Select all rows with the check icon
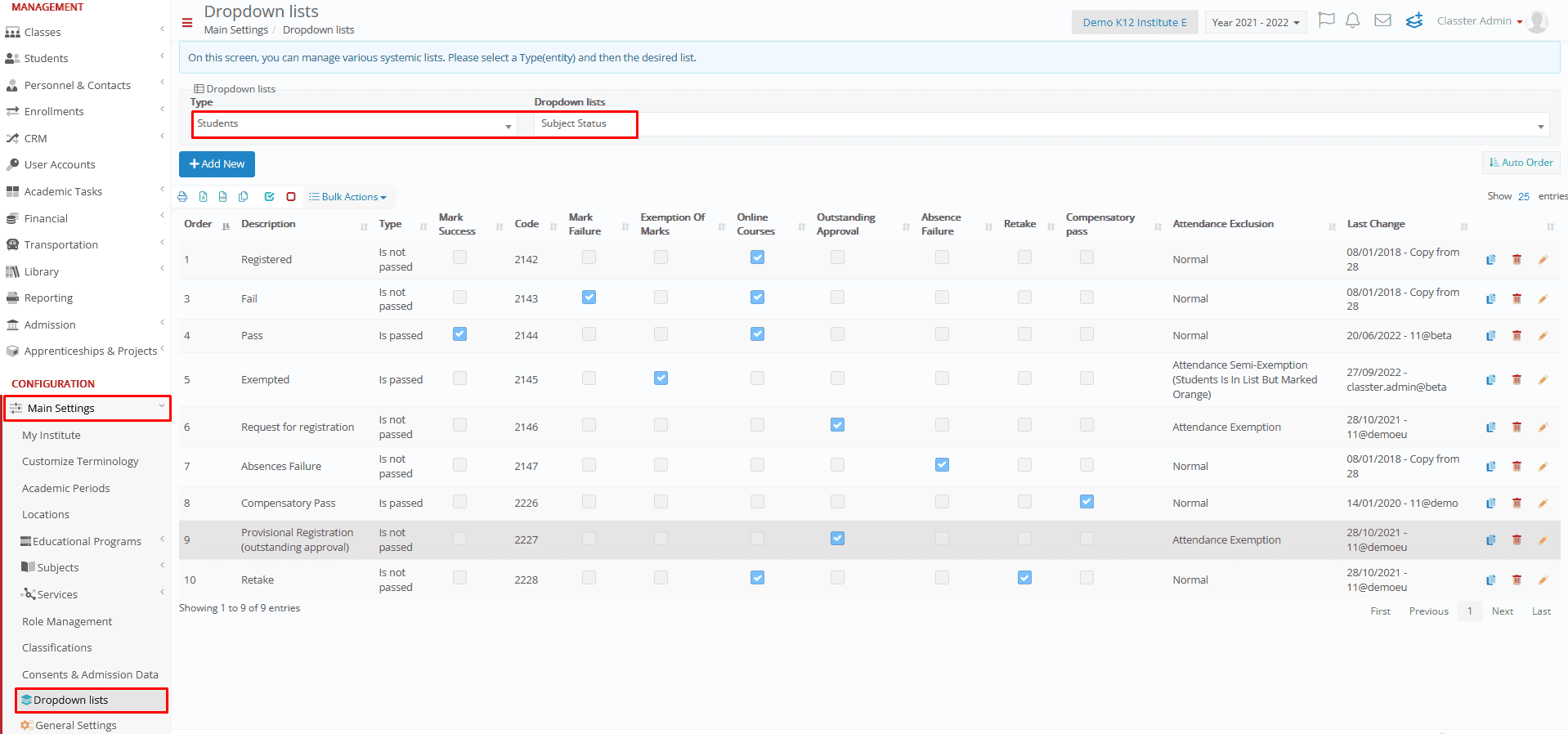The height and width of the screenshot is (734, 1568). 269,197
